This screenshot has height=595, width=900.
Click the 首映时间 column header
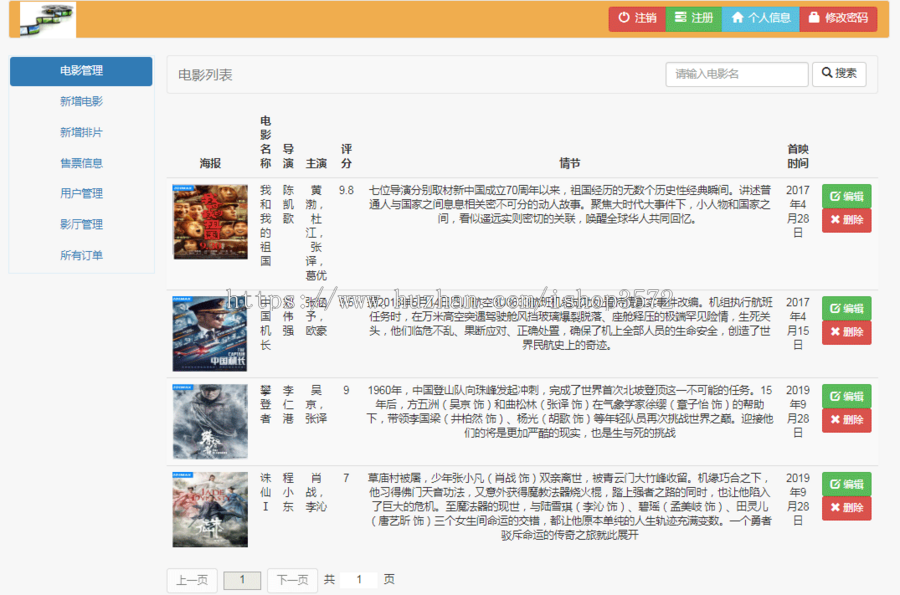click(x=798, y=156)
